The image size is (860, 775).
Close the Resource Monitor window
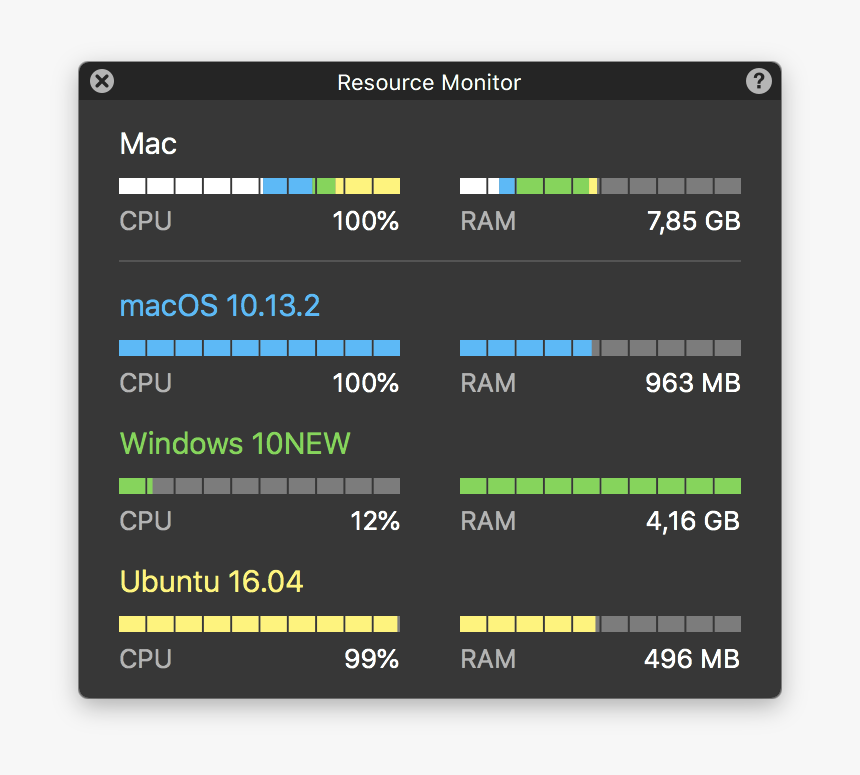tap(102, 81)
